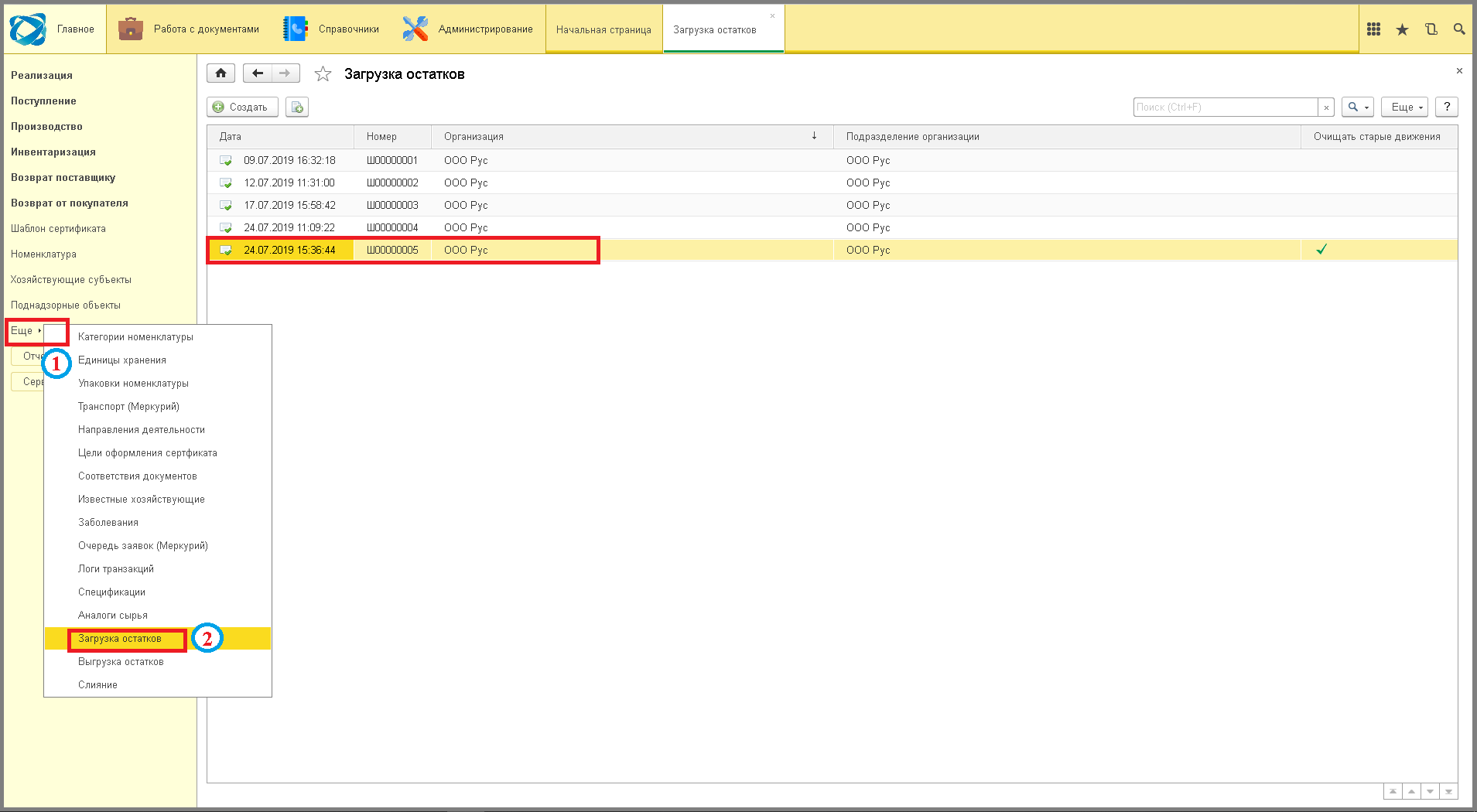Open the search magnifier dropdown in toolbar

click(1358, 107)
